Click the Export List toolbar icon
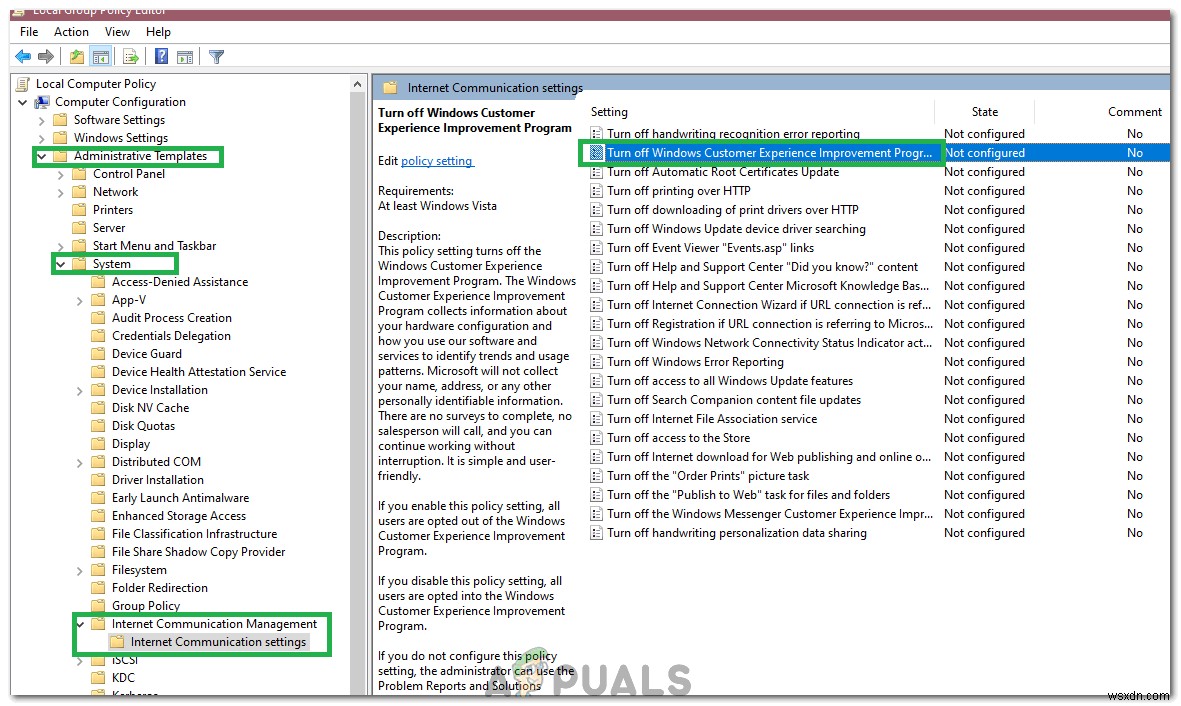Image resolution: width=1181 pixels, height=706 pixels. pos(131,57)
